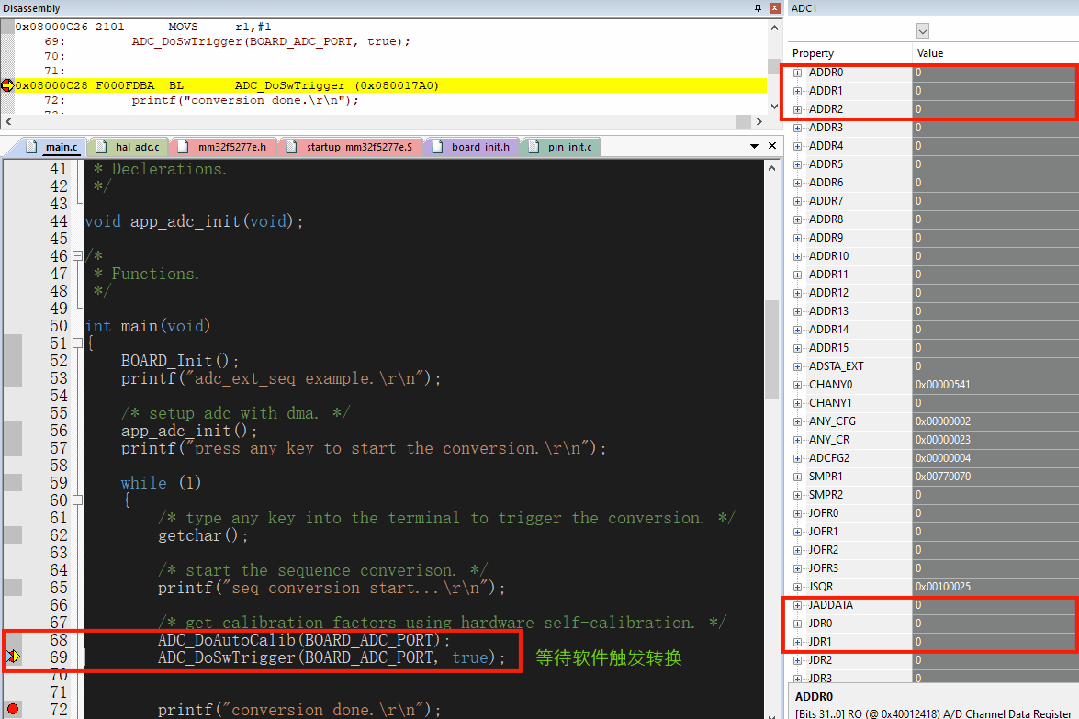Expand the JDR2 register
The width and height of the screenshot is (1079, 719).
(798, 661)
